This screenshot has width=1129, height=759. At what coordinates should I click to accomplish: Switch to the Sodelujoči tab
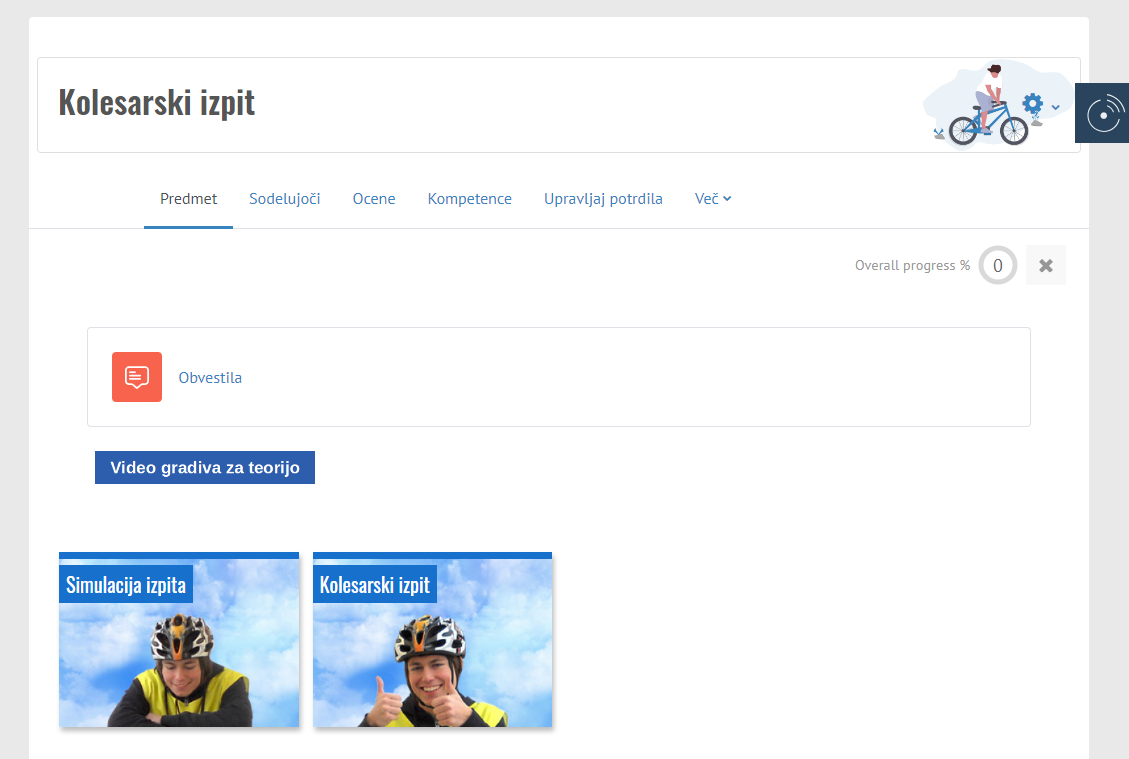(284, 199)
